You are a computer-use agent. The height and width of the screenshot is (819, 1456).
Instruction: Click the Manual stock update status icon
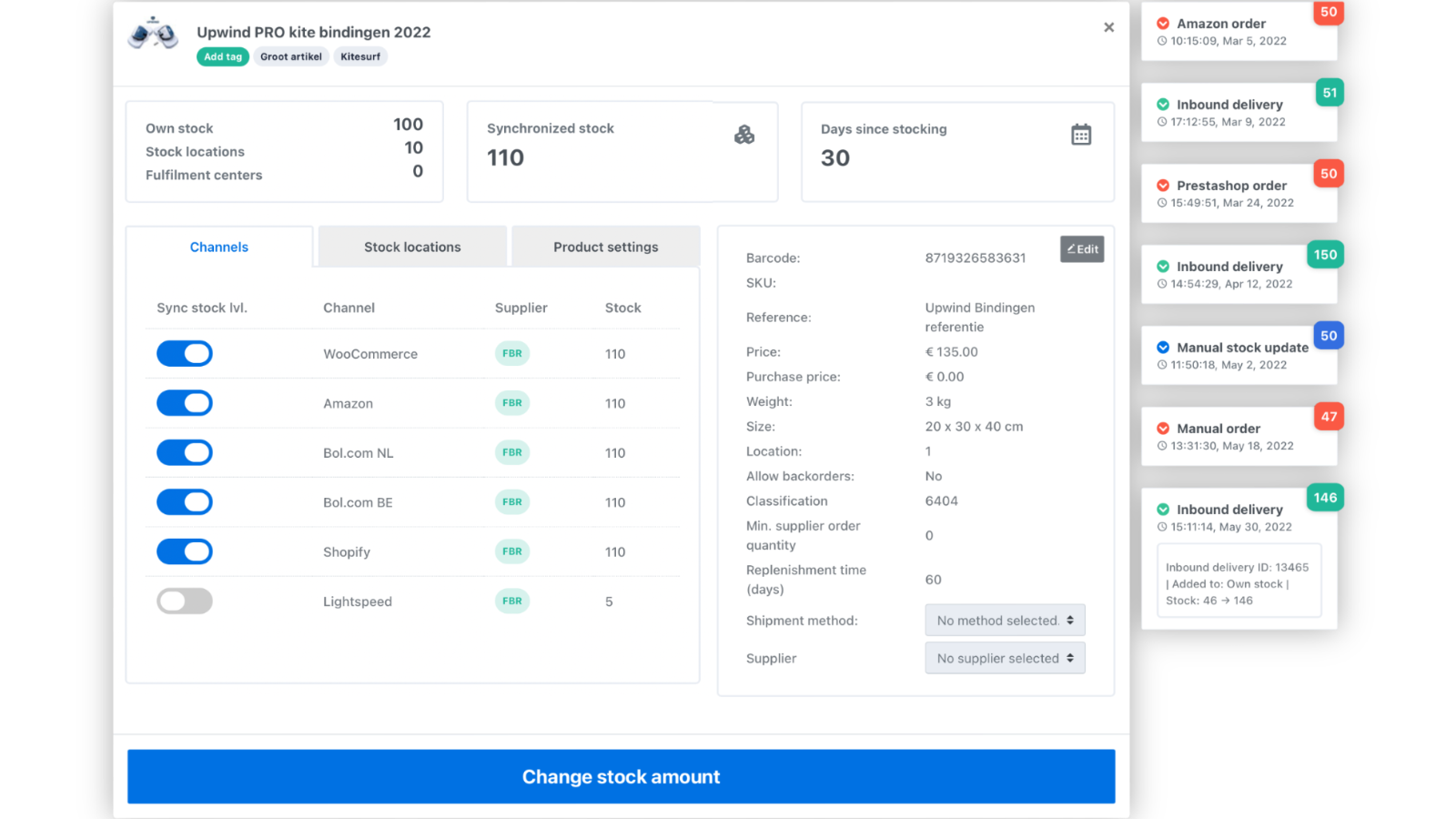tap(1163, 348)
